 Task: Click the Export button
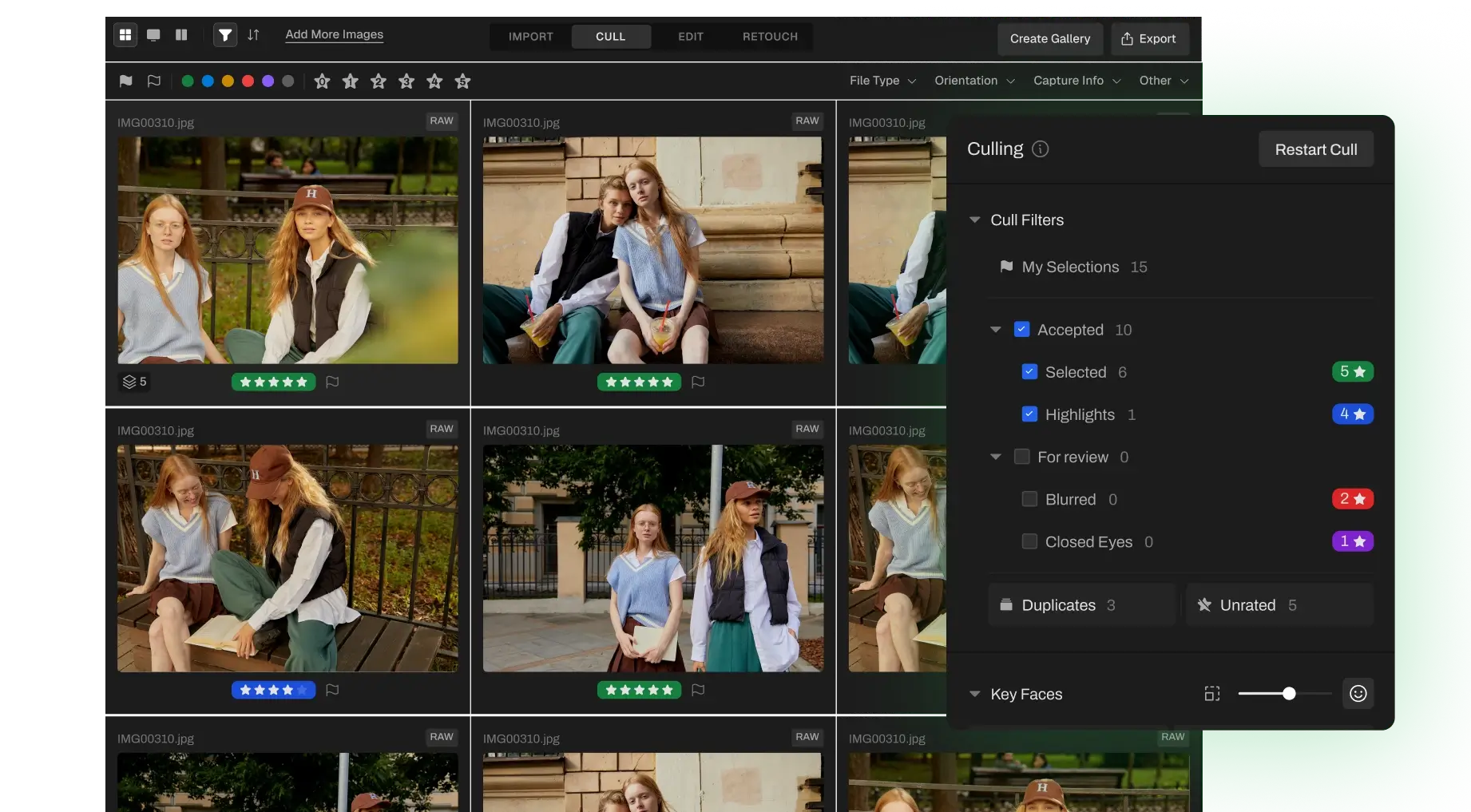click(x=1148, y=38)
